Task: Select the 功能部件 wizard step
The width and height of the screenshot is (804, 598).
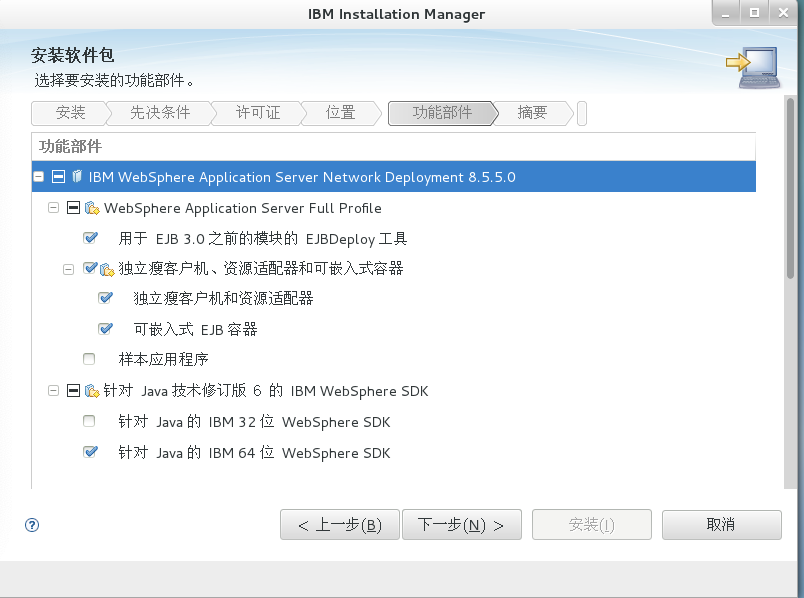Action: point(443,113)
